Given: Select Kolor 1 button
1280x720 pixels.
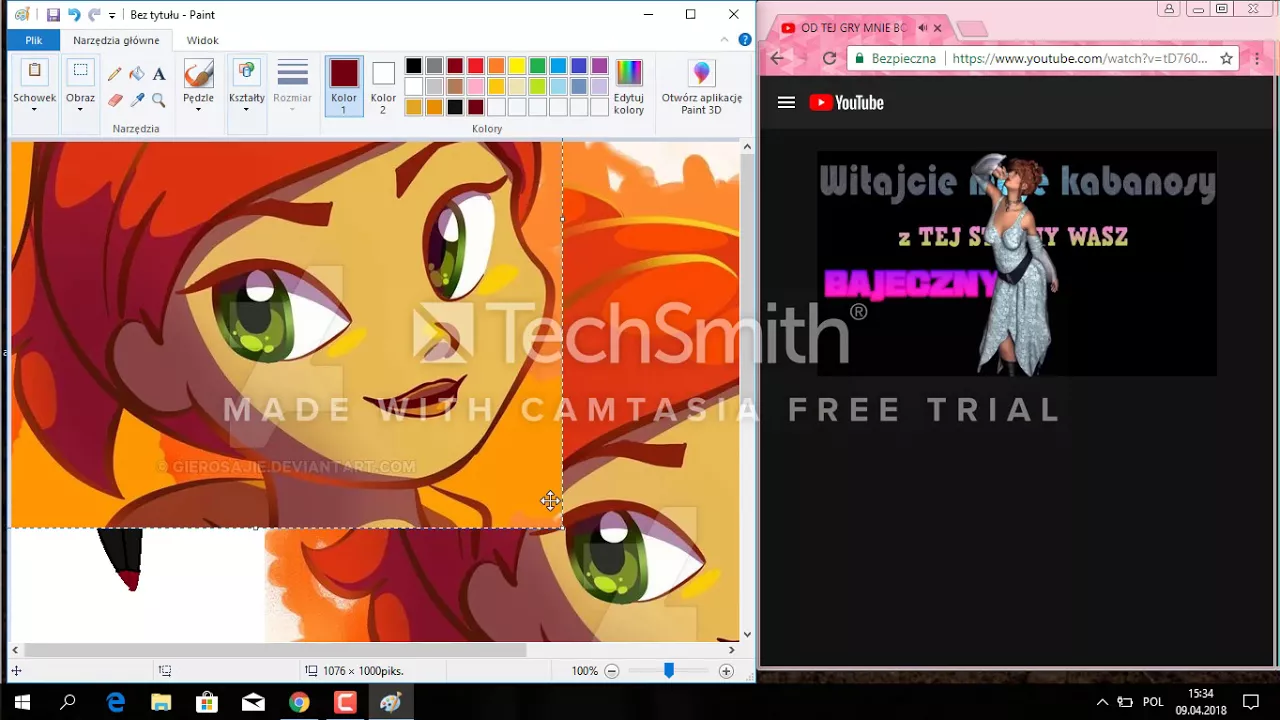Looking at the screenshot, I should [344, 87].
